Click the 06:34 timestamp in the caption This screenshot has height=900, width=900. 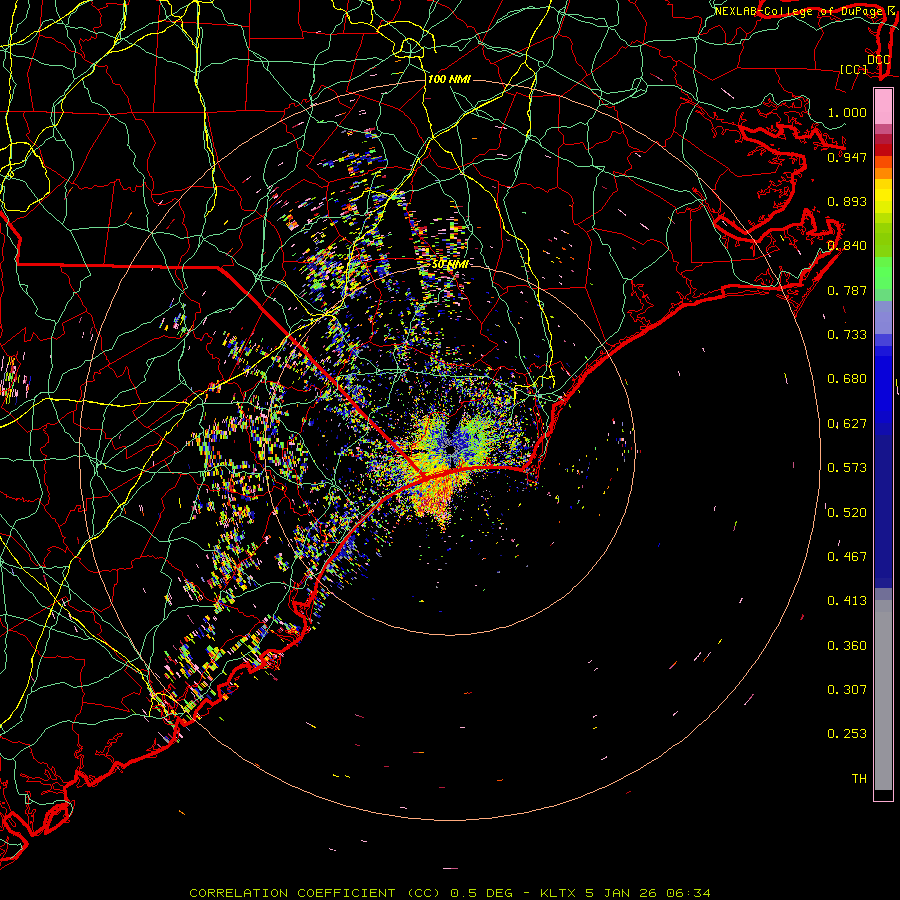688,893
